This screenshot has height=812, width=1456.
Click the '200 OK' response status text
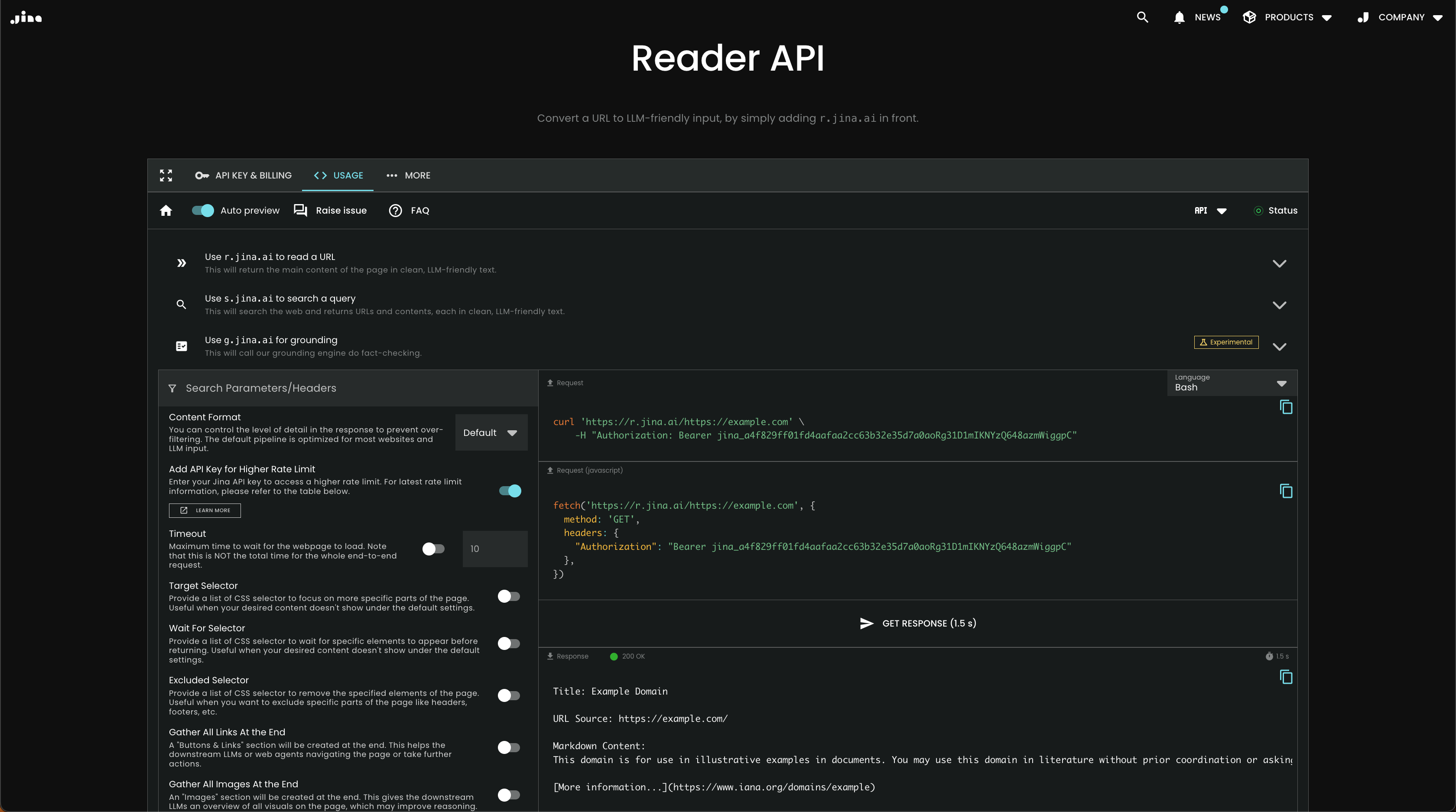633,656
